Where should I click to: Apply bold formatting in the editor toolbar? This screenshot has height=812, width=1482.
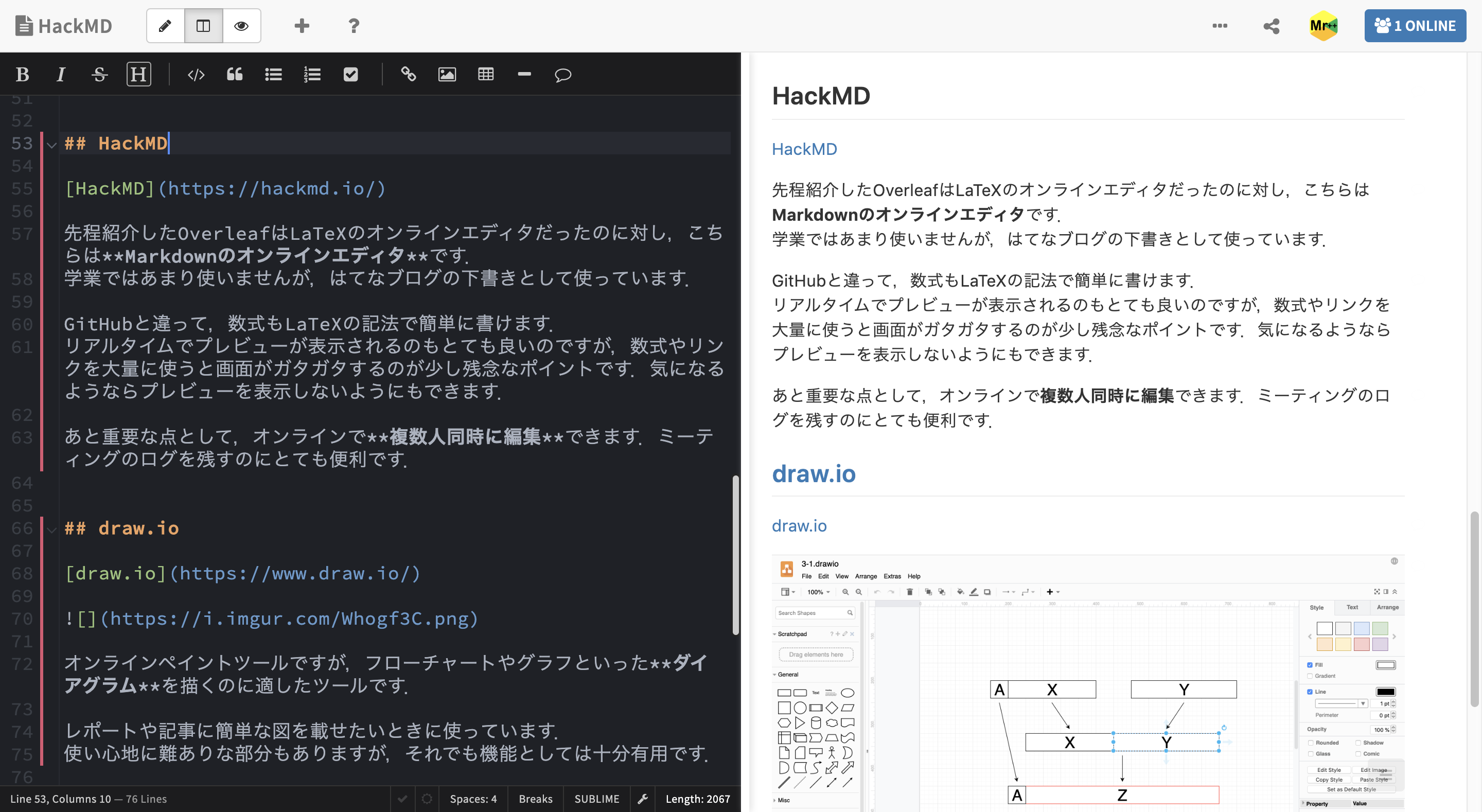tap(23, 74)
